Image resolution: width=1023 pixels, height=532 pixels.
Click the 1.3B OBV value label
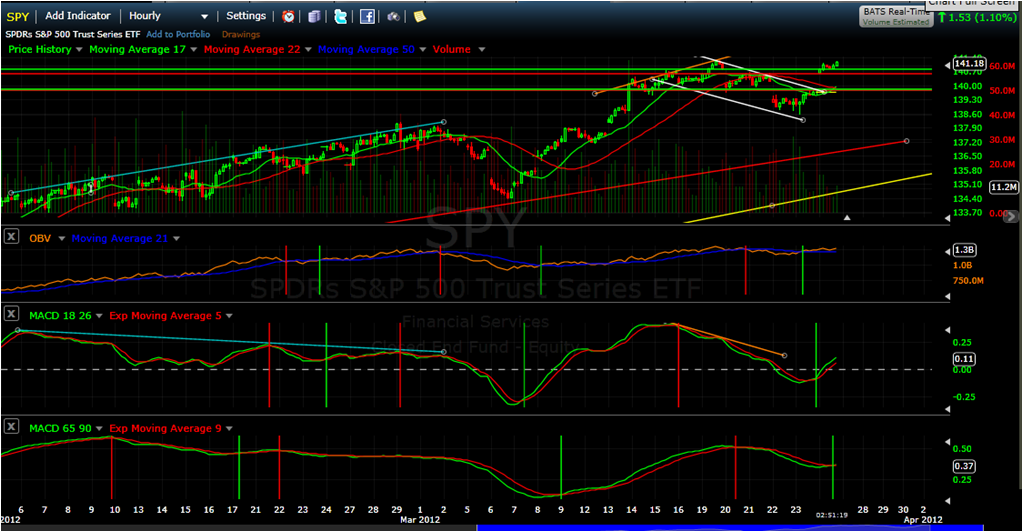(964, 250)
